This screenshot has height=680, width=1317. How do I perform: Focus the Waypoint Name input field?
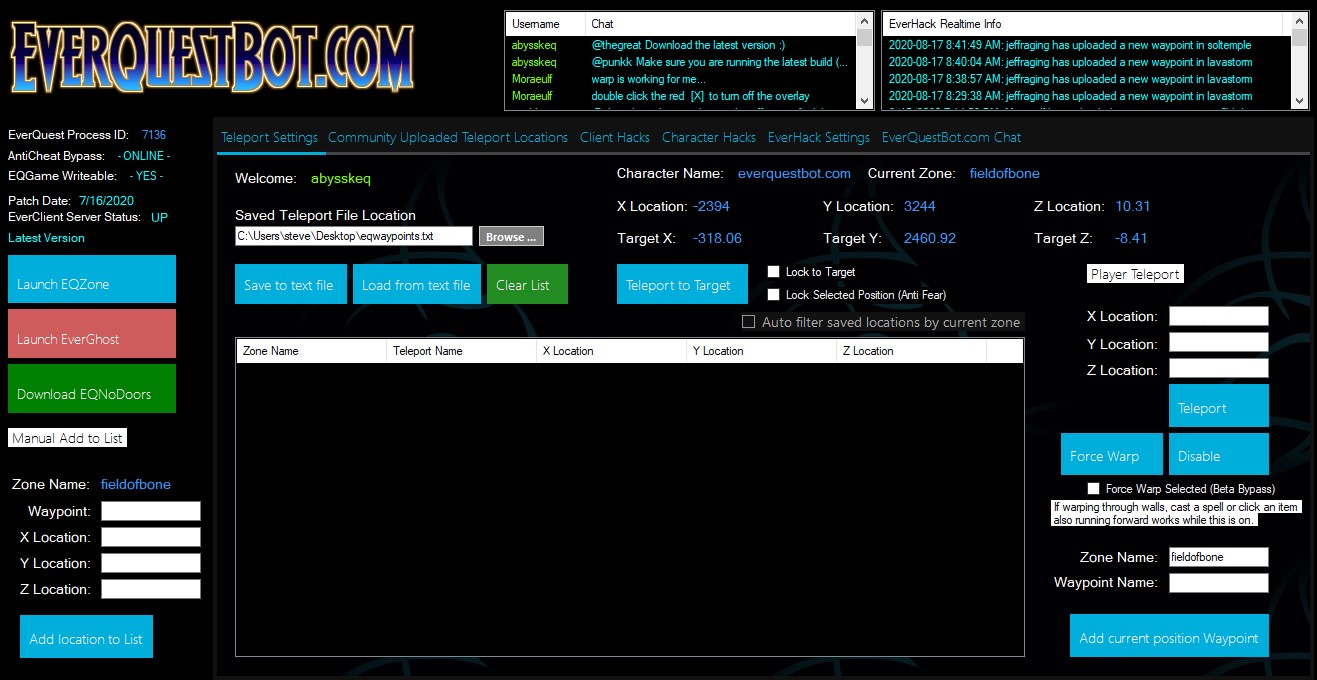point(1218,583)
